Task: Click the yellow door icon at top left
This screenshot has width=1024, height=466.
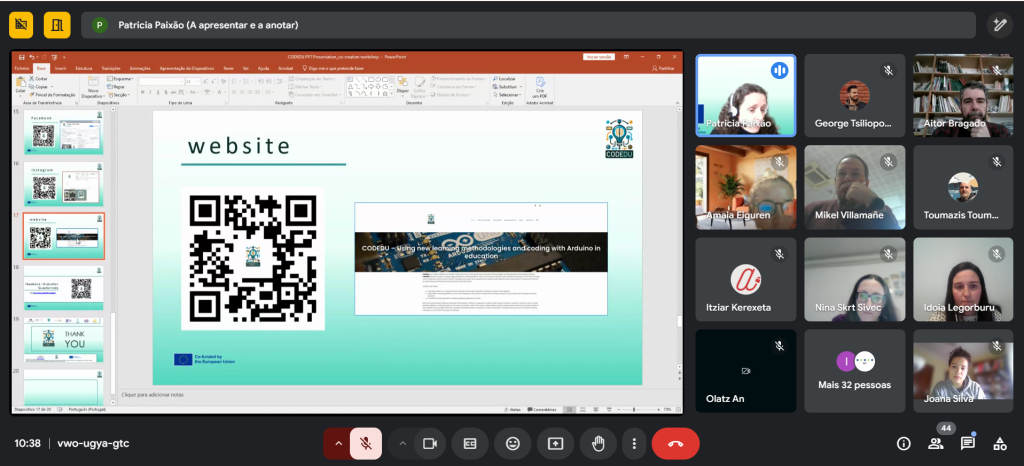Action: [x=57, y=25]
